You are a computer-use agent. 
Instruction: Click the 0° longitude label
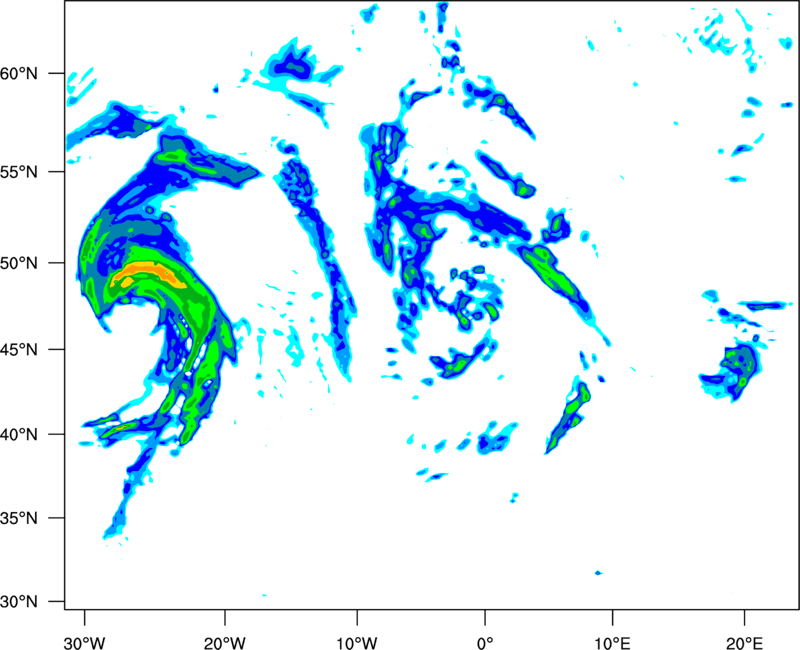[485, 643]
